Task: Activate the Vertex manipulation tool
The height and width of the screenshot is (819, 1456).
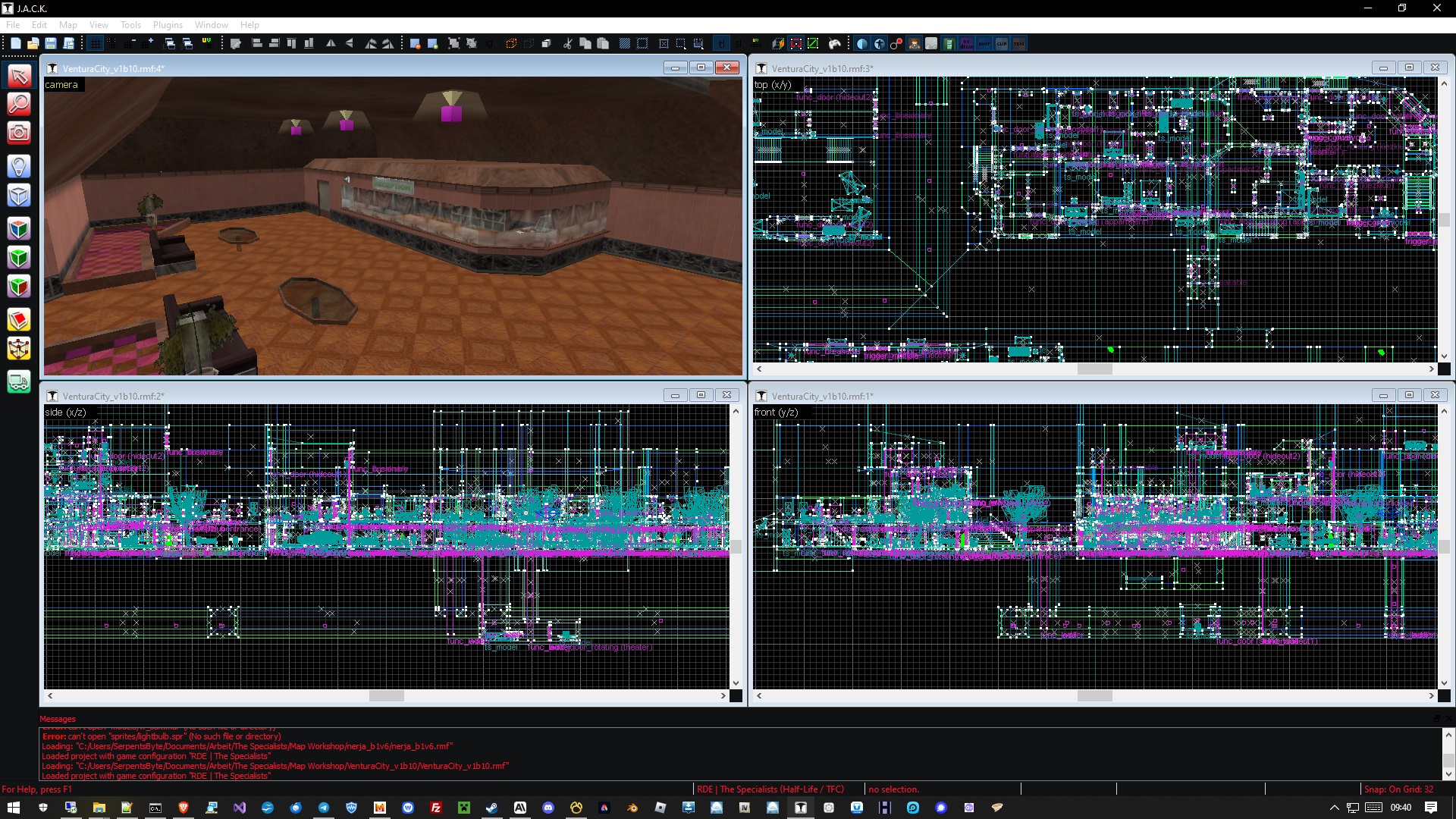Action: click(19, 349)
